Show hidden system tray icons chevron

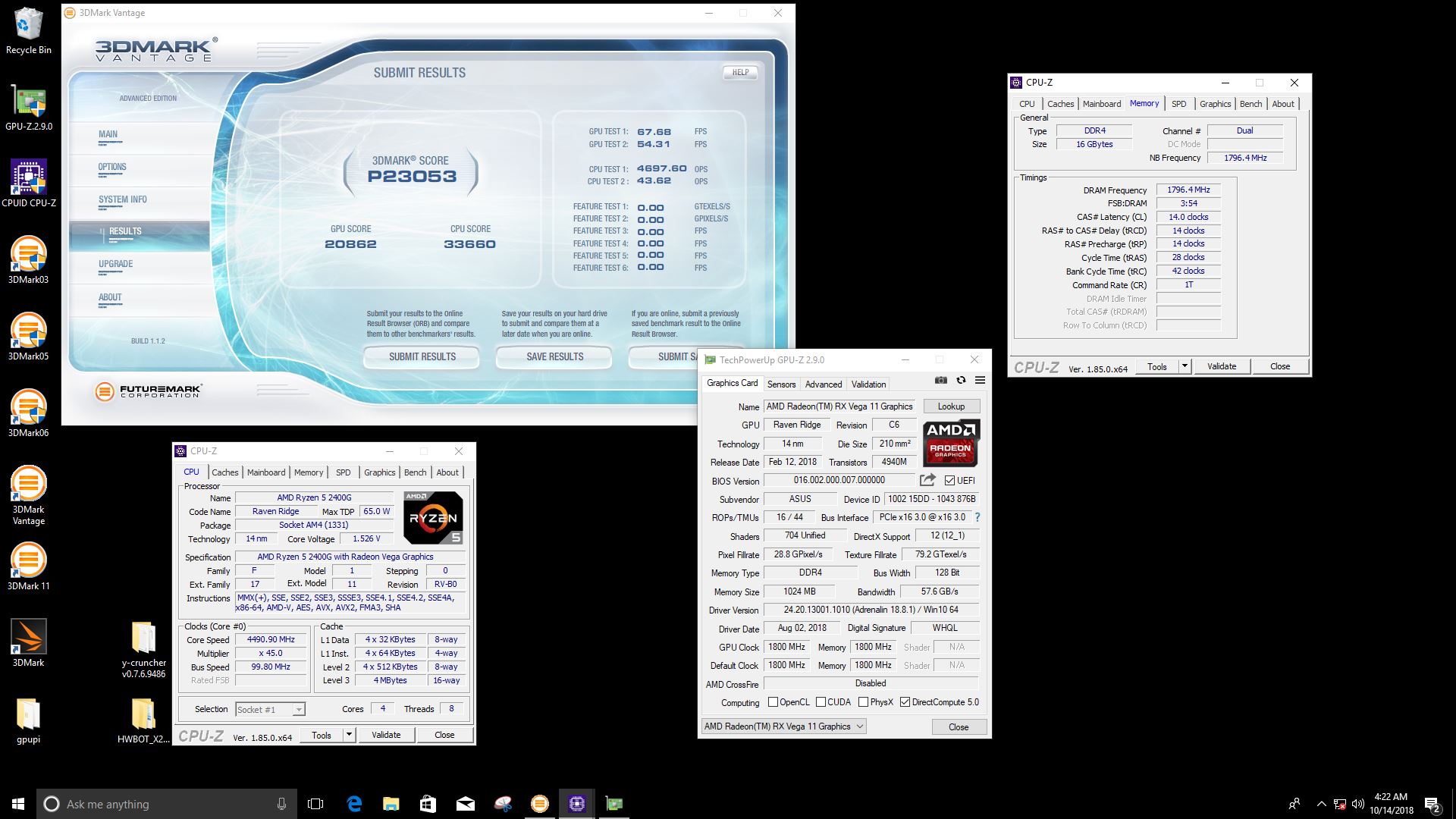point(1321,804)
